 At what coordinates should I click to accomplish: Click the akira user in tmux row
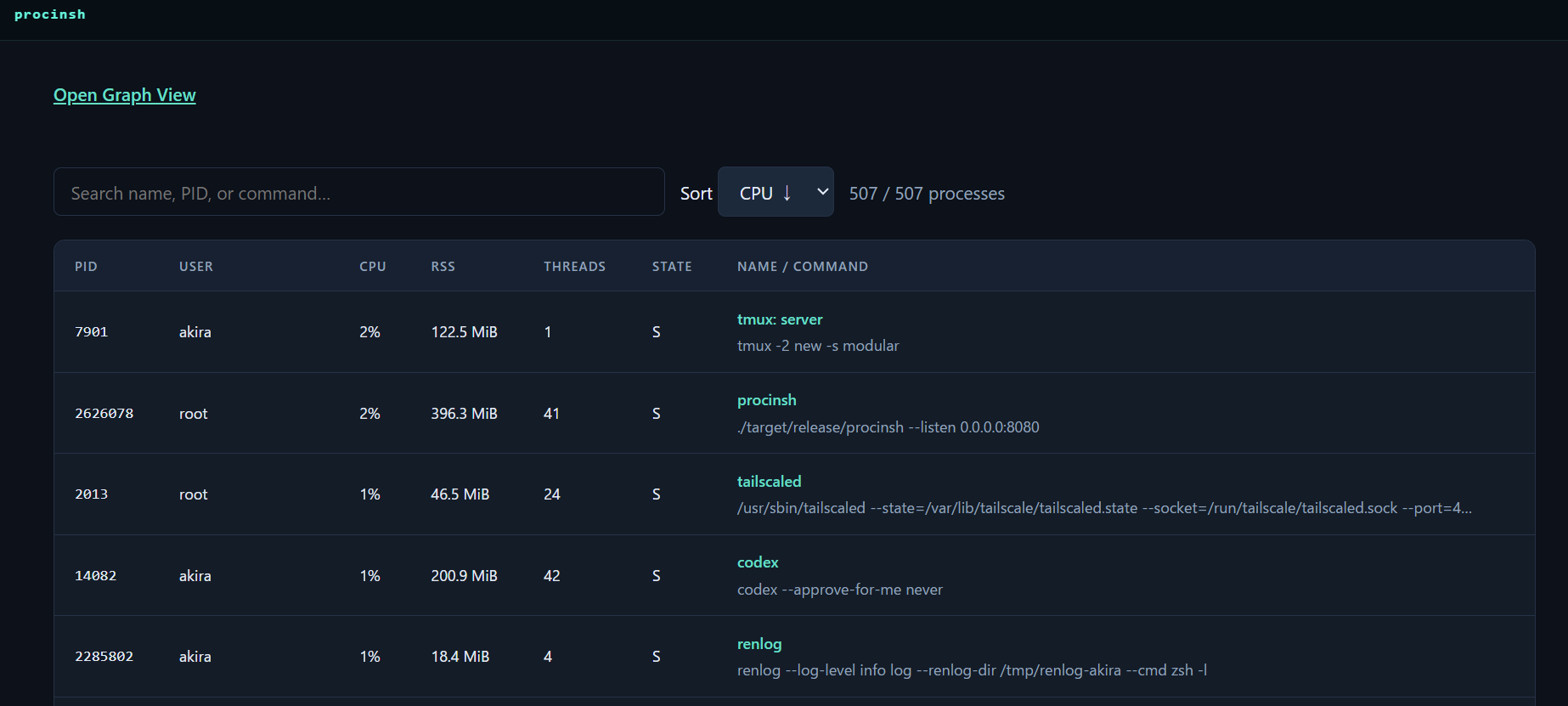point(195,332)
